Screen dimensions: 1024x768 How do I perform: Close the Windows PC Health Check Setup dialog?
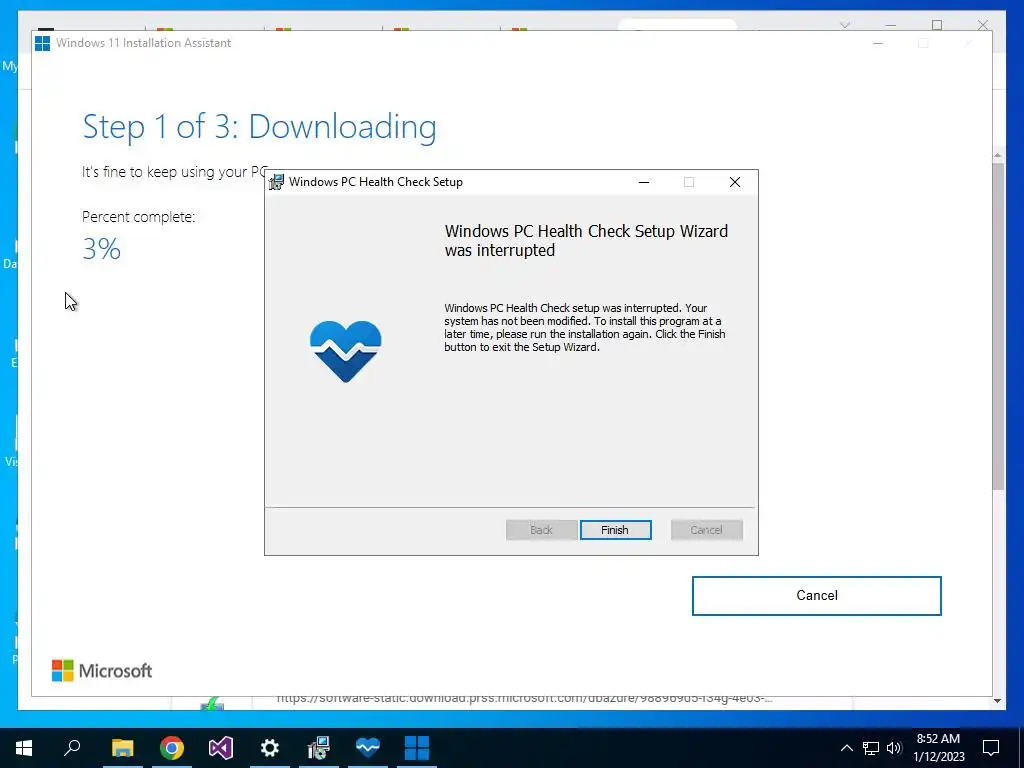point(735,182)
